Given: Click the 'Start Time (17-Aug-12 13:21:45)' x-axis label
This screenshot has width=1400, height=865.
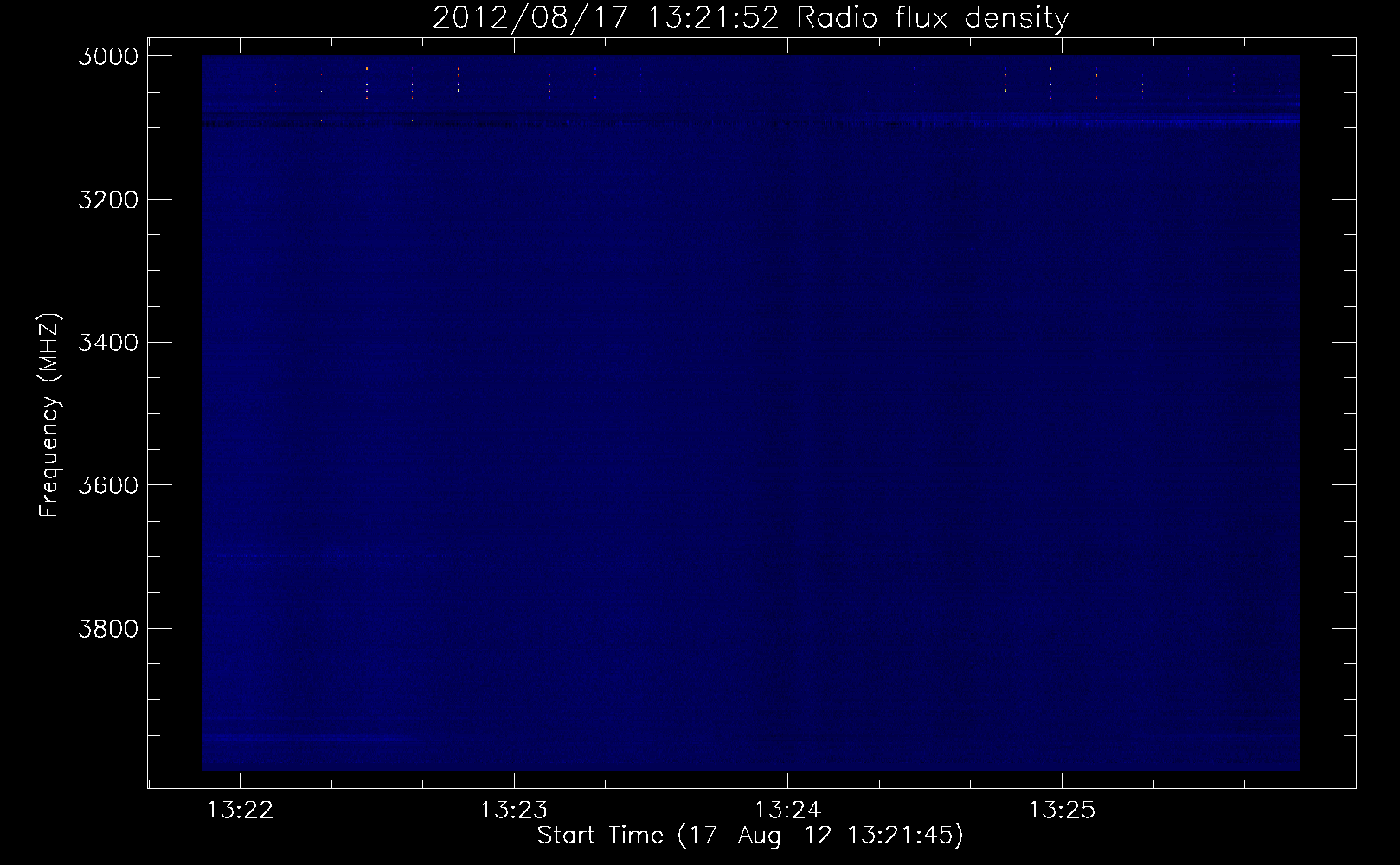Looking at the screenshot, I should 750,836.
